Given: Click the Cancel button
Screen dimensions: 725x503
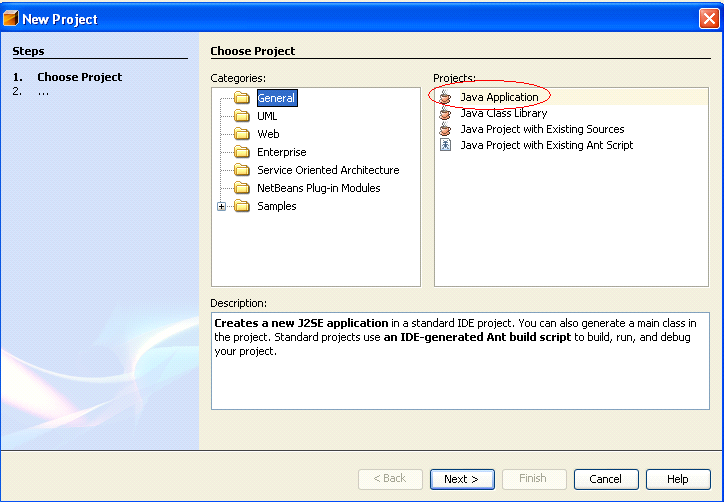Looking at the screenshot, I should click(x=606, y=479).
